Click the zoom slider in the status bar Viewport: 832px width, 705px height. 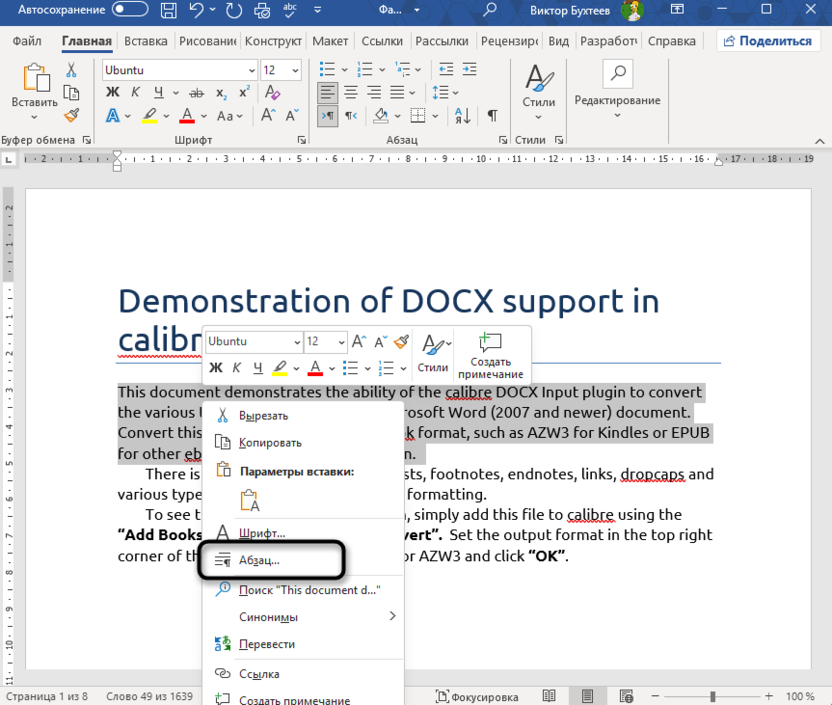(x=712, y=696)
